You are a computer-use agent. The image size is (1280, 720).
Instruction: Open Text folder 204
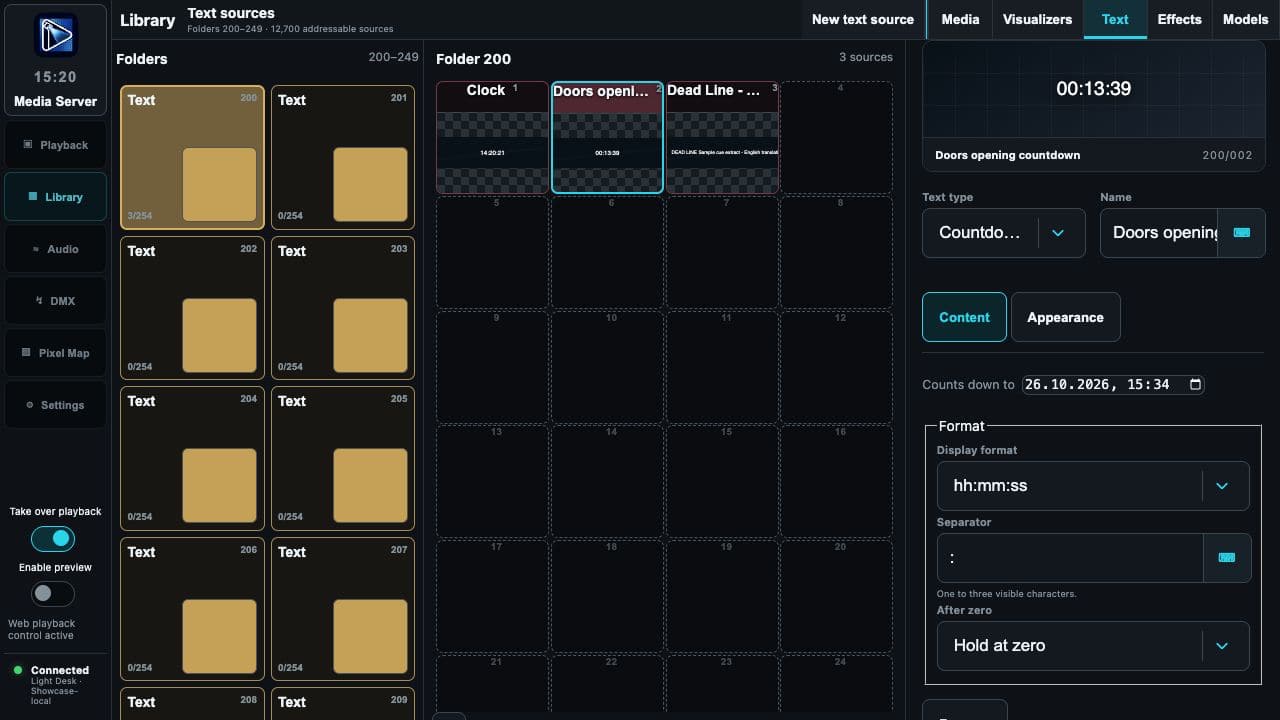coord(192,459)
